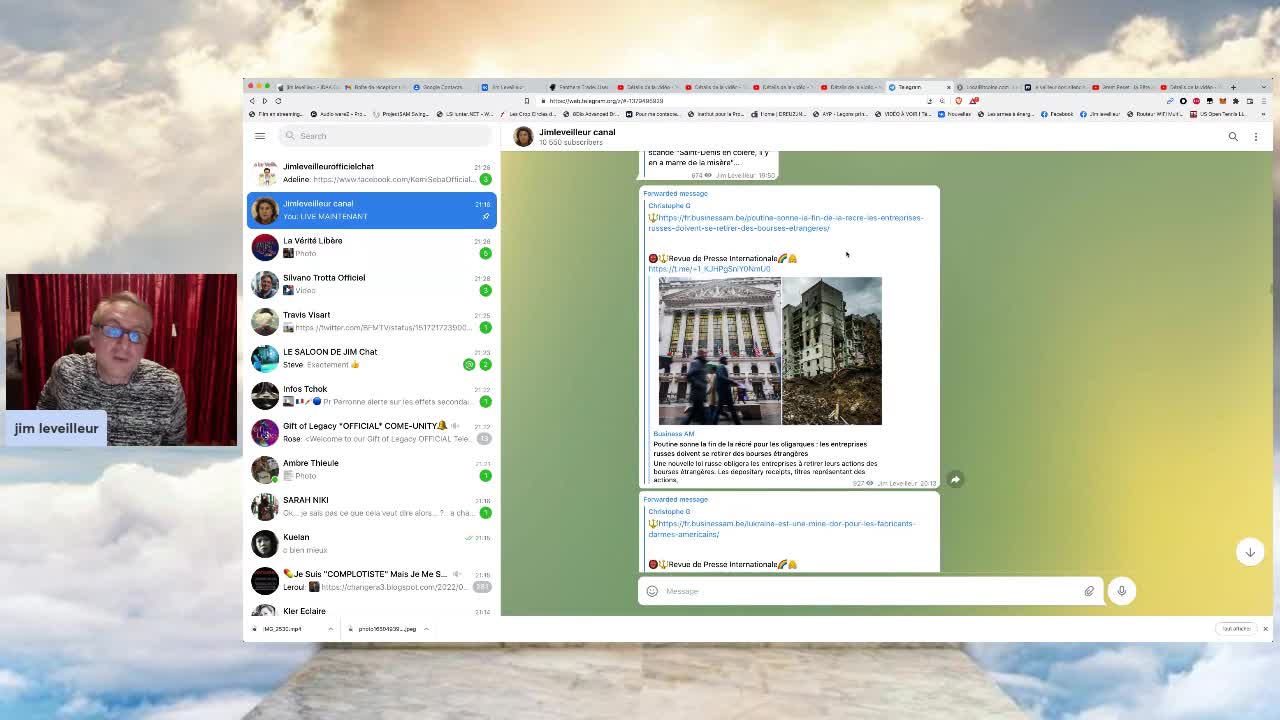Open Kuelan chat
Viewport: 1280px width, 720px height.
pyautogui.click(x=371, y=543)
